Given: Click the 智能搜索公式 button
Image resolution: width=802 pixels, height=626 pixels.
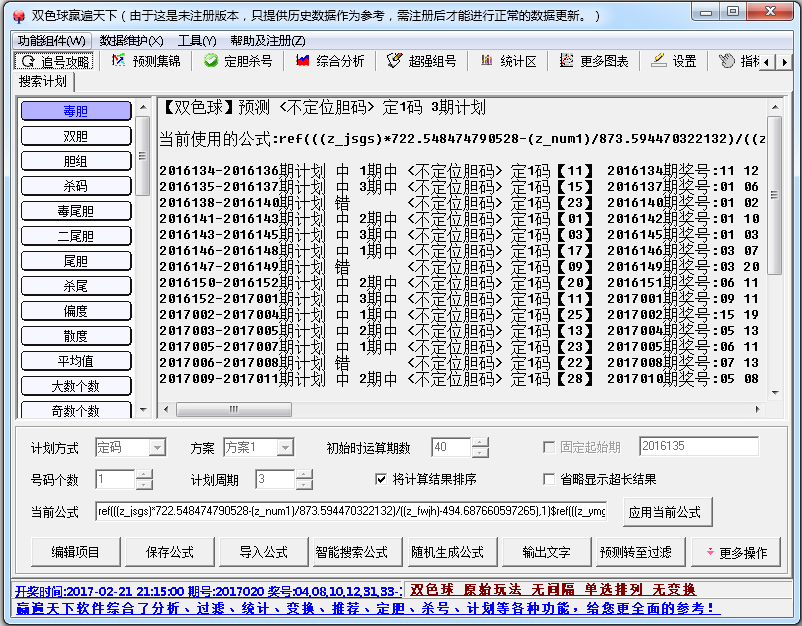Looking at the screenshot, I should 358,552.
